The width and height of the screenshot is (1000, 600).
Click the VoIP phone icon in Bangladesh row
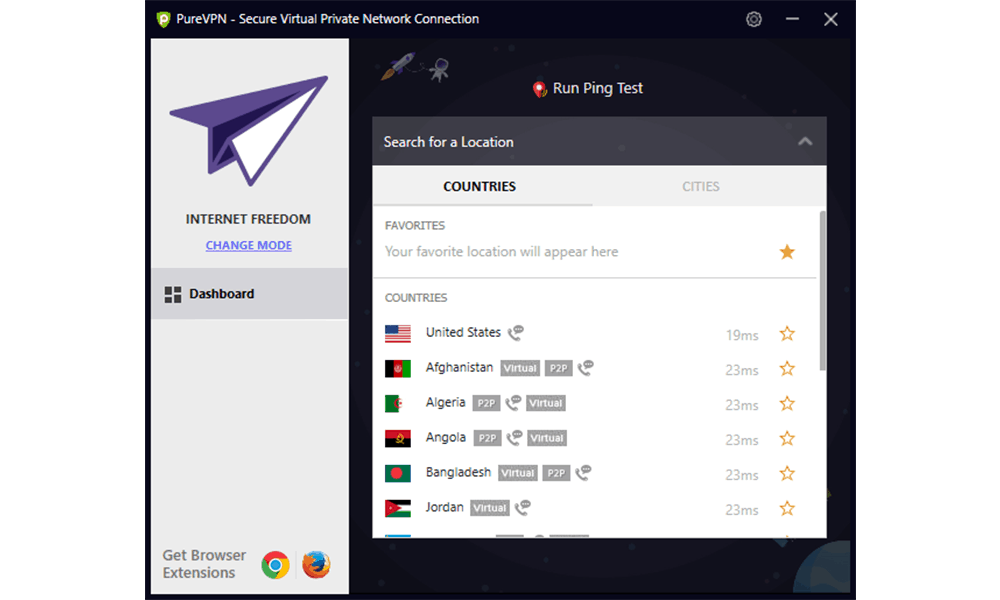(x=583, y=473)
